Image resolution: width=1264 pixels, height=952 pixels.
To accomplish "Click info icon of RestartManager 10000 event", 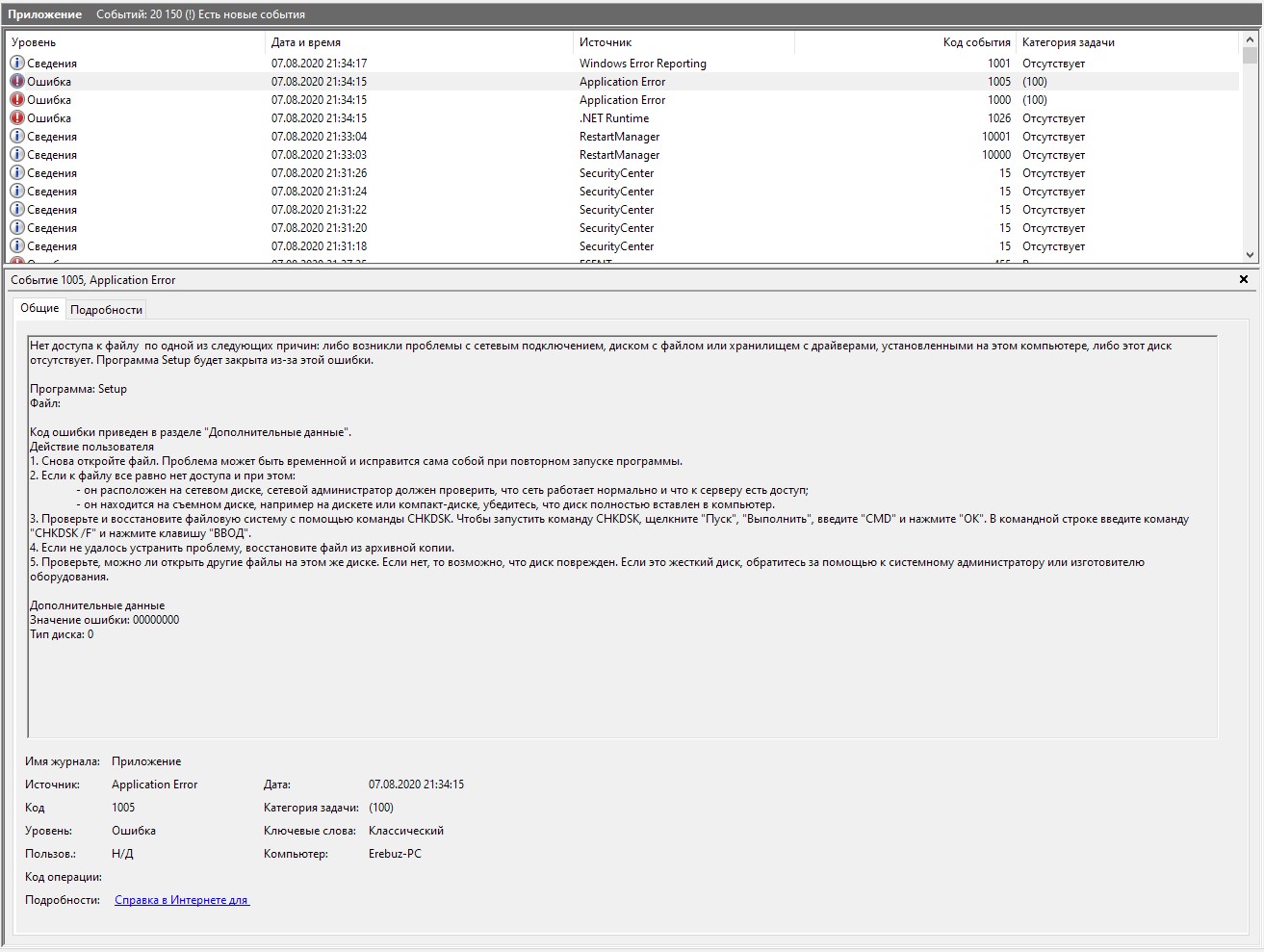I will [x=16, y=155].
